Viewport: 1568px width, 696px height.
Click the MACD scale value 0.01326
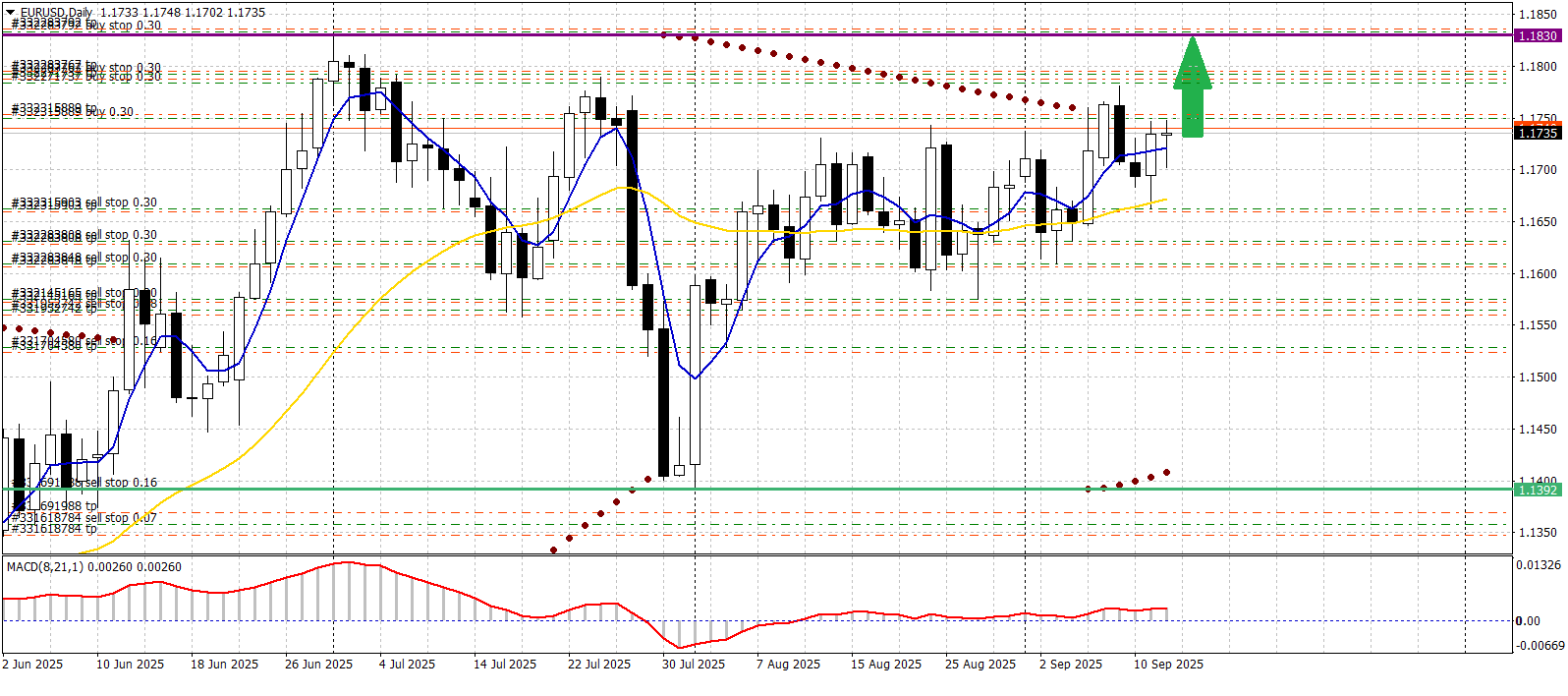tap(1540, 565)
